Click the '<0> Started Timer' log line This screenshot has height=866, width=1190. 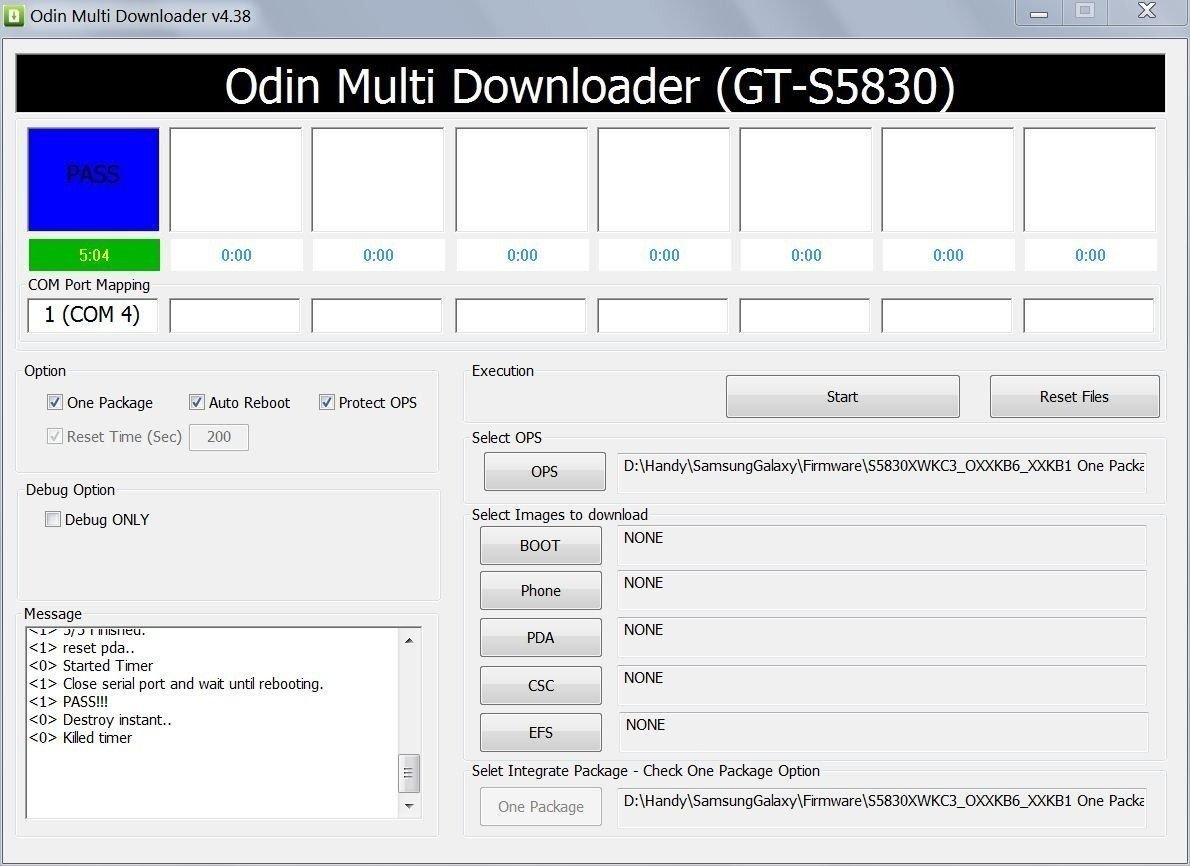[91, 666]
